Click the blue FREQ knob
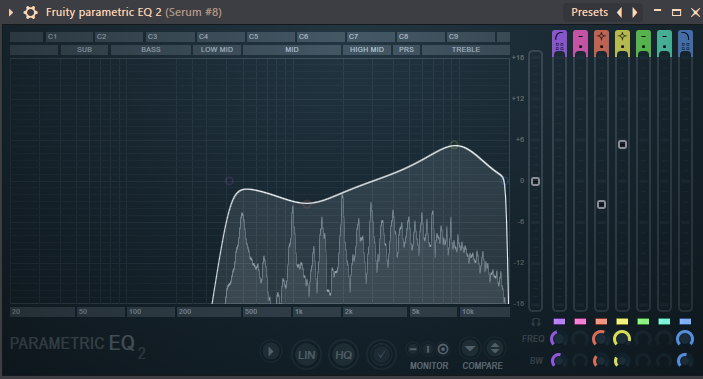This screenshot has height=379, width=703. (x=685, y=339)
